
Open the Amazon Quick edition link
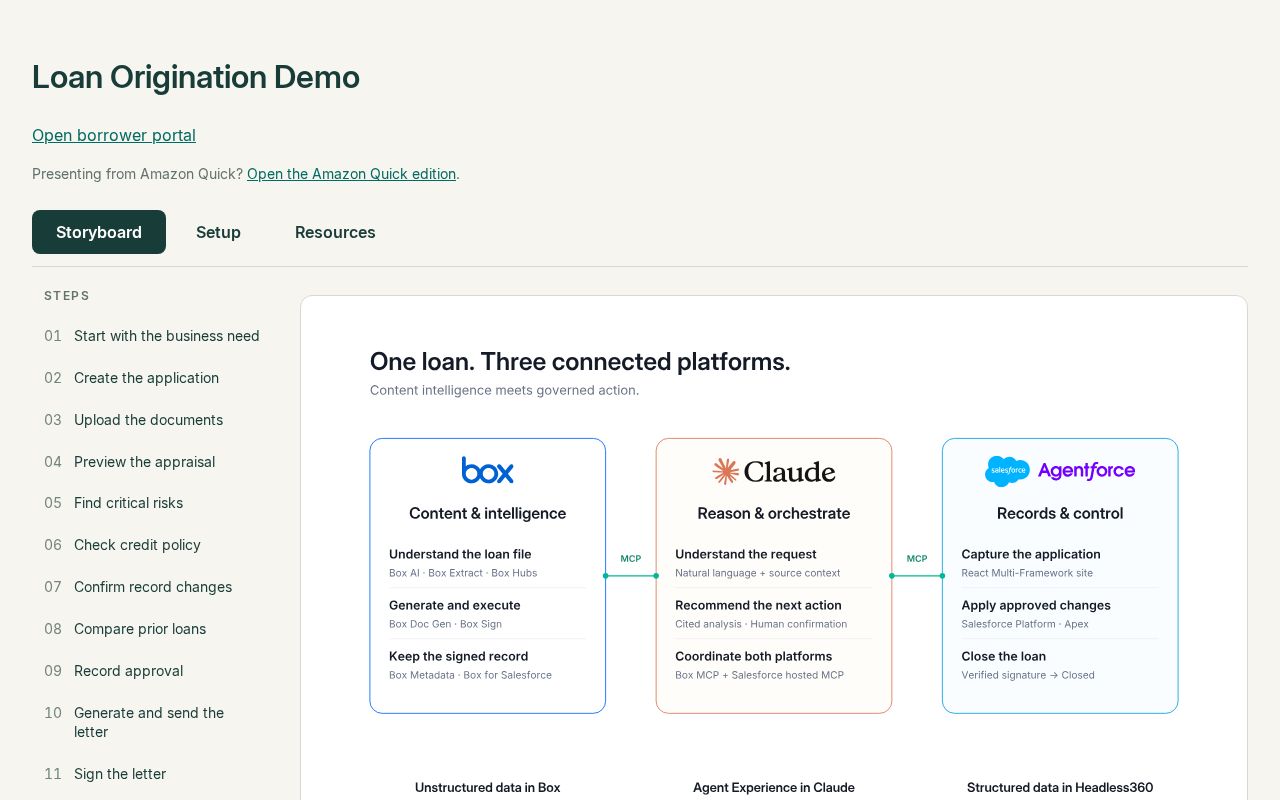(351, 174)
